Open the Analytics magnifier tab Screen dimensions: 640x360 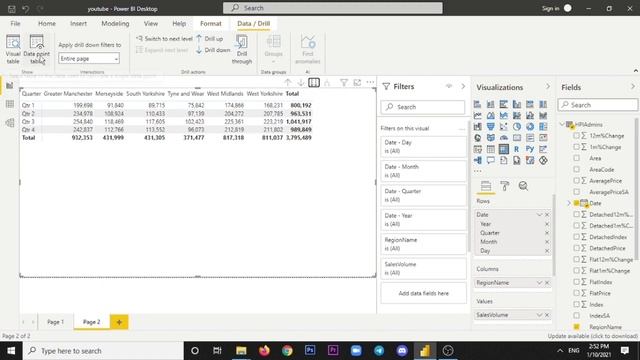click(x=523, y=186)
